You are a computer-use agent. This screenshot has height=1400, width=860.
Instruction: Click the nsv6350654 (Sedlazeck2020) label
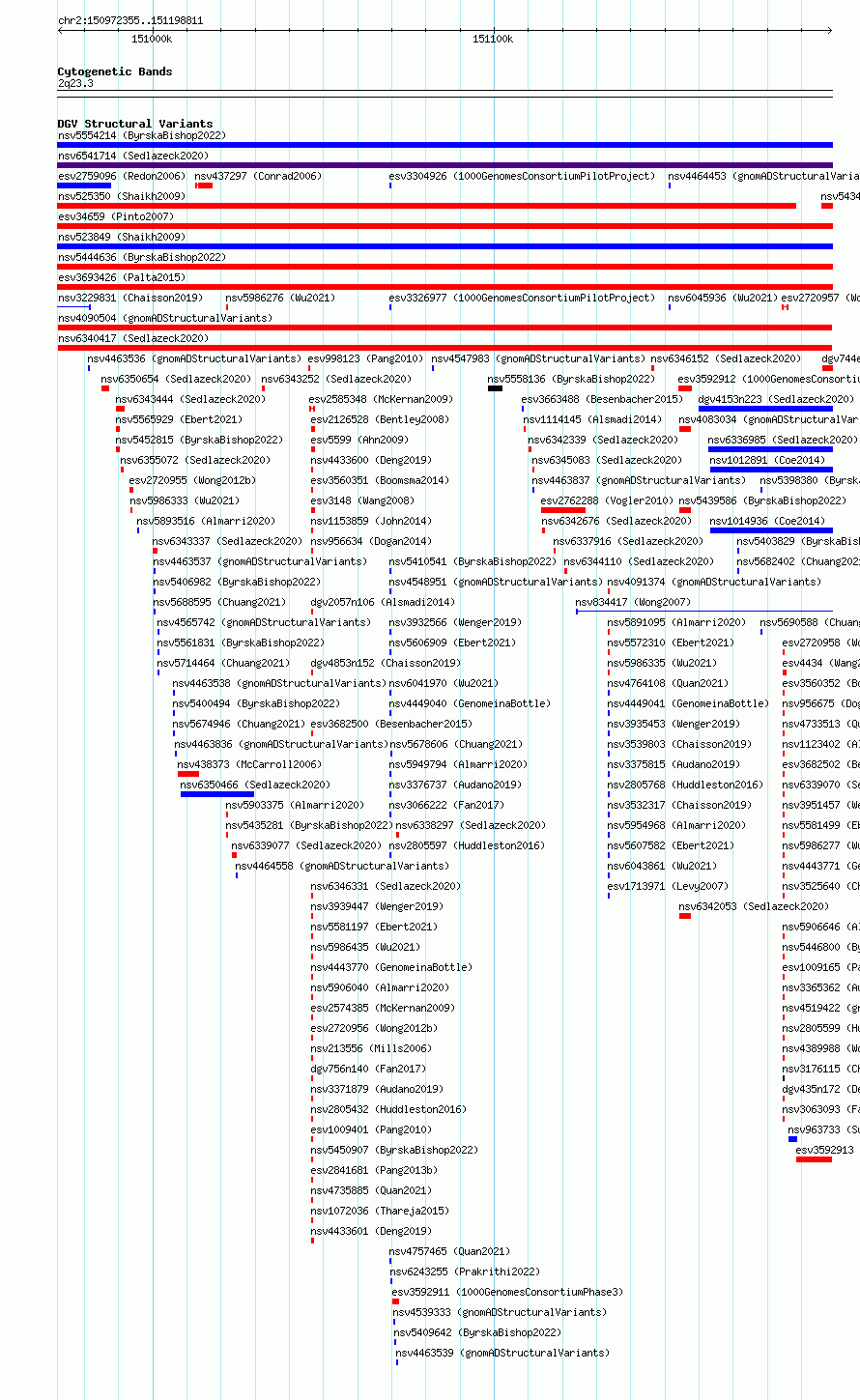click(176, 380)
